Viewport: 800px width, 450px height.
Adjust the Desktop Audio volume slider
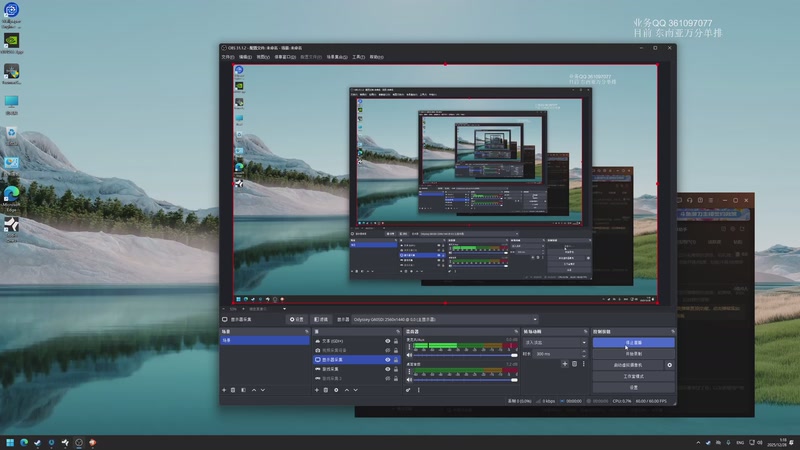click(x=465, y=380)
